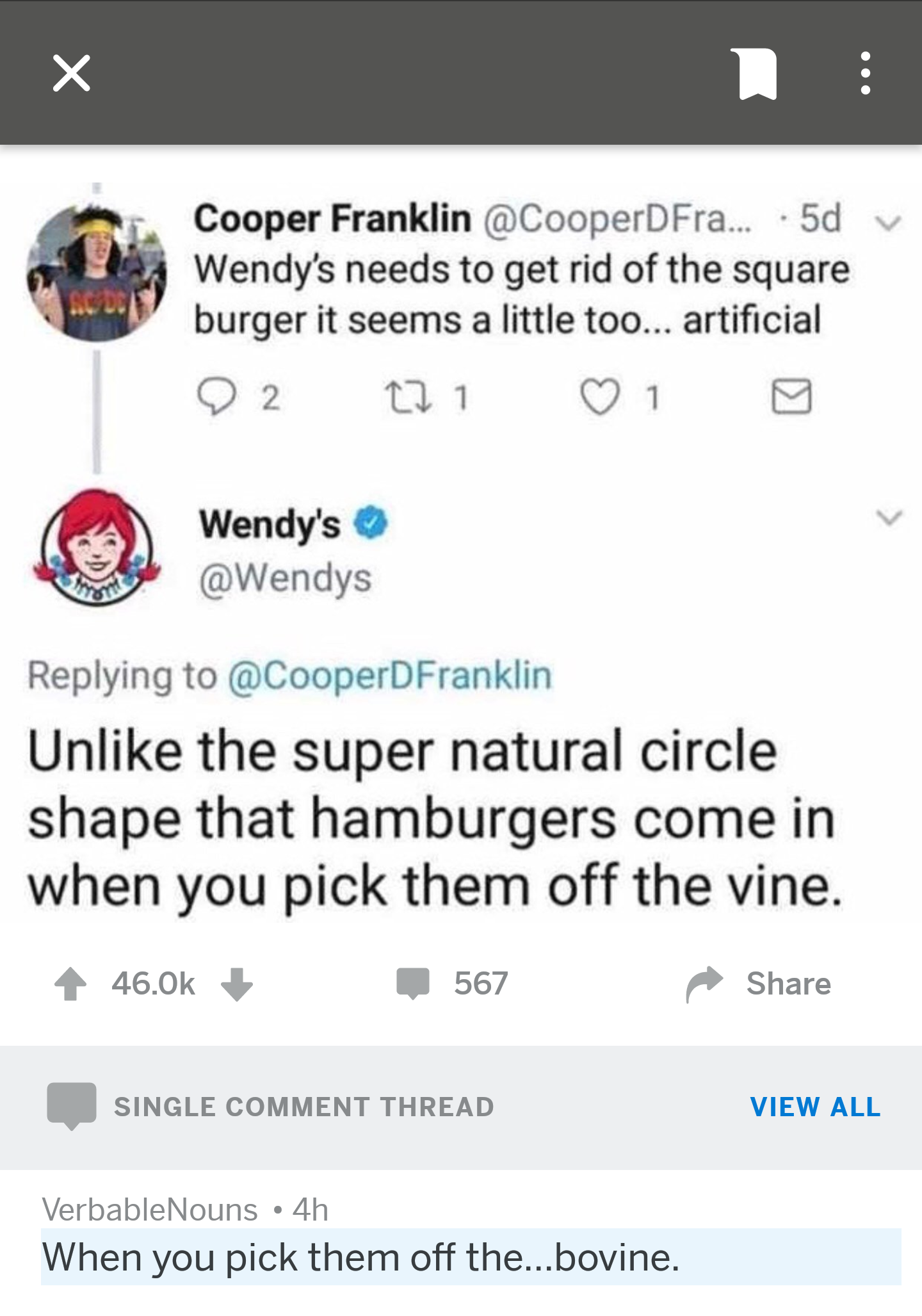Bookmark this post
Image resolution: width=922 pixels, height=1316 pixels.
[x=757, y=74]
